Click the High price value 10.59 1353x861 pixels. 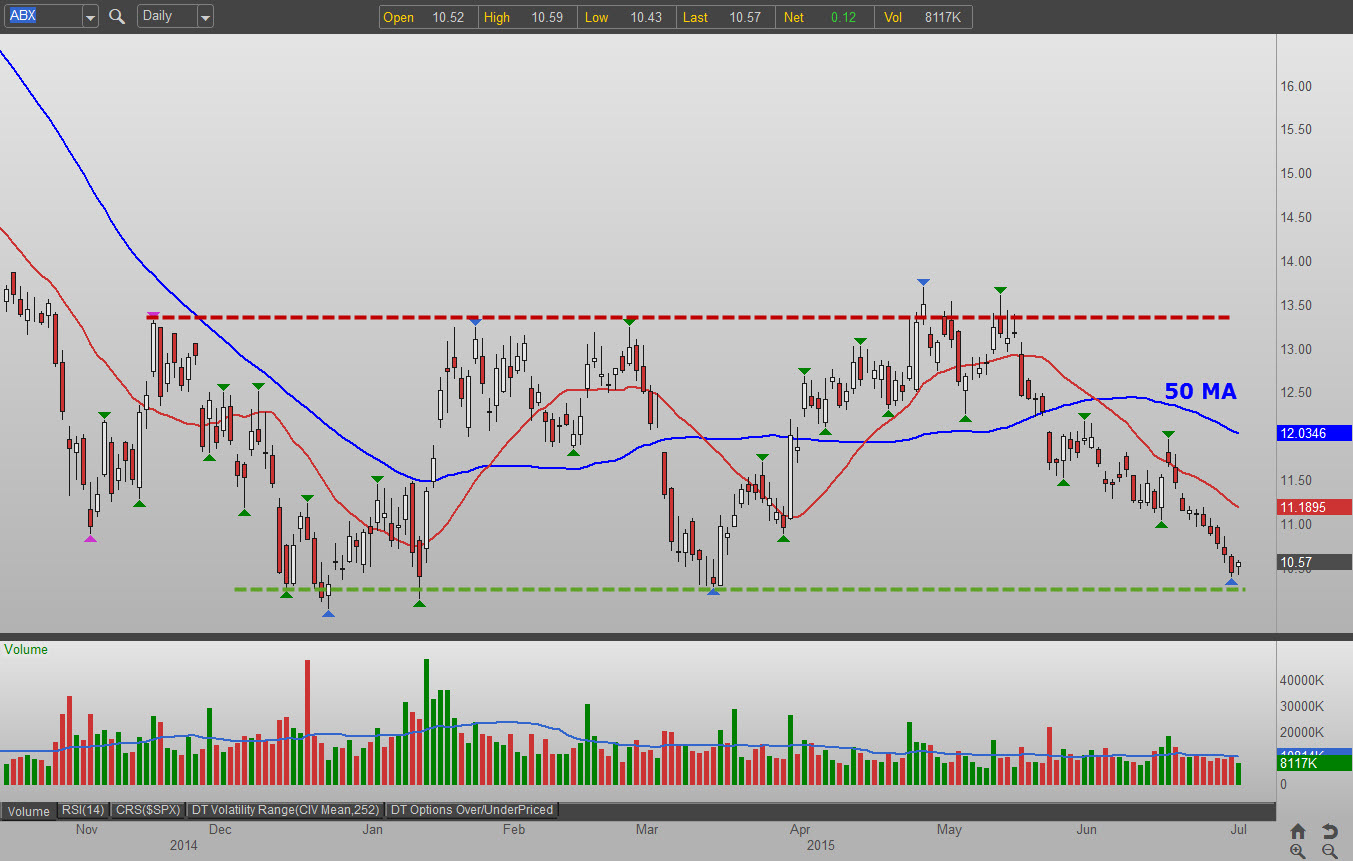(x=548, y=18)
